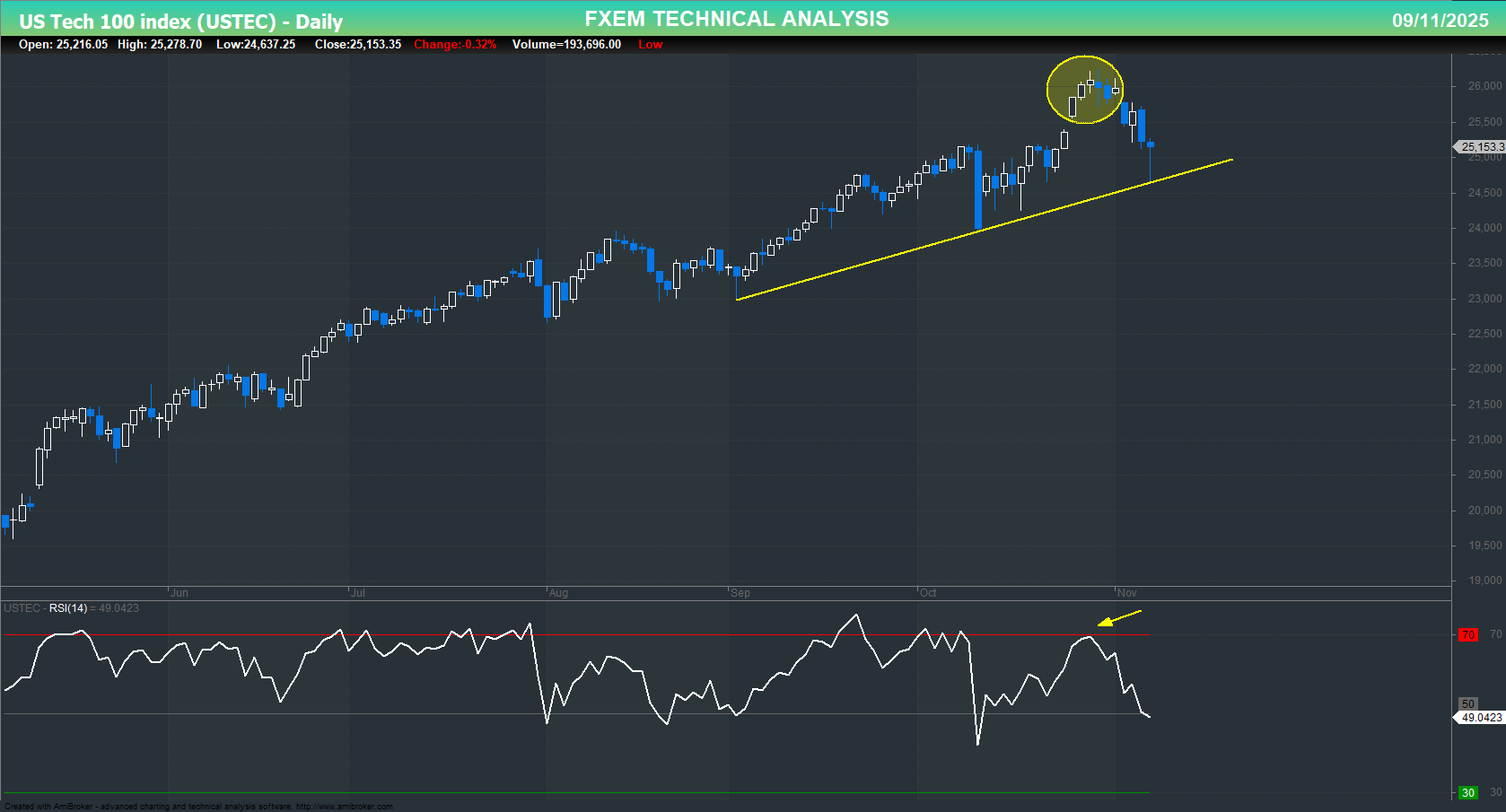Click the 50 midline marker on RSI panel
This screenshot has width=1506, height=812.
point(1468,703)
